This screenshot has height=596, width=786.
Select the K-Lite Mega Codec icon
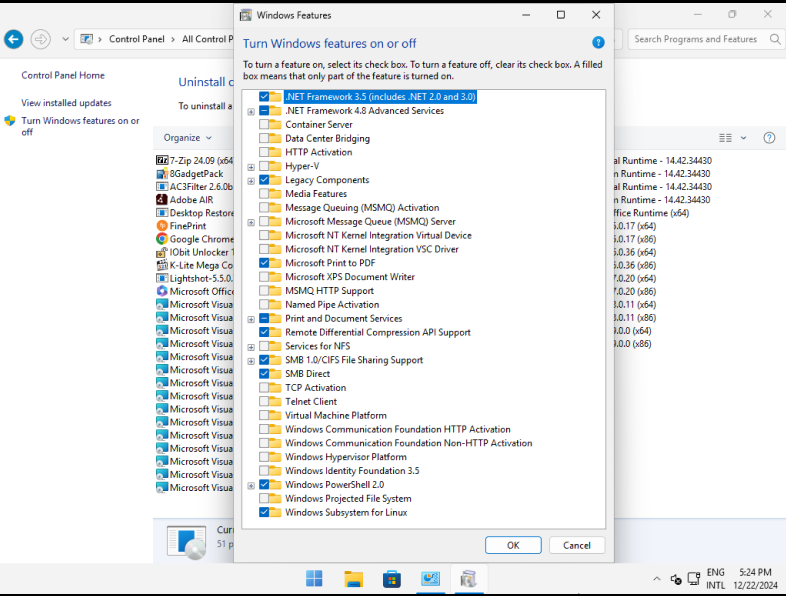click(162, 265)
